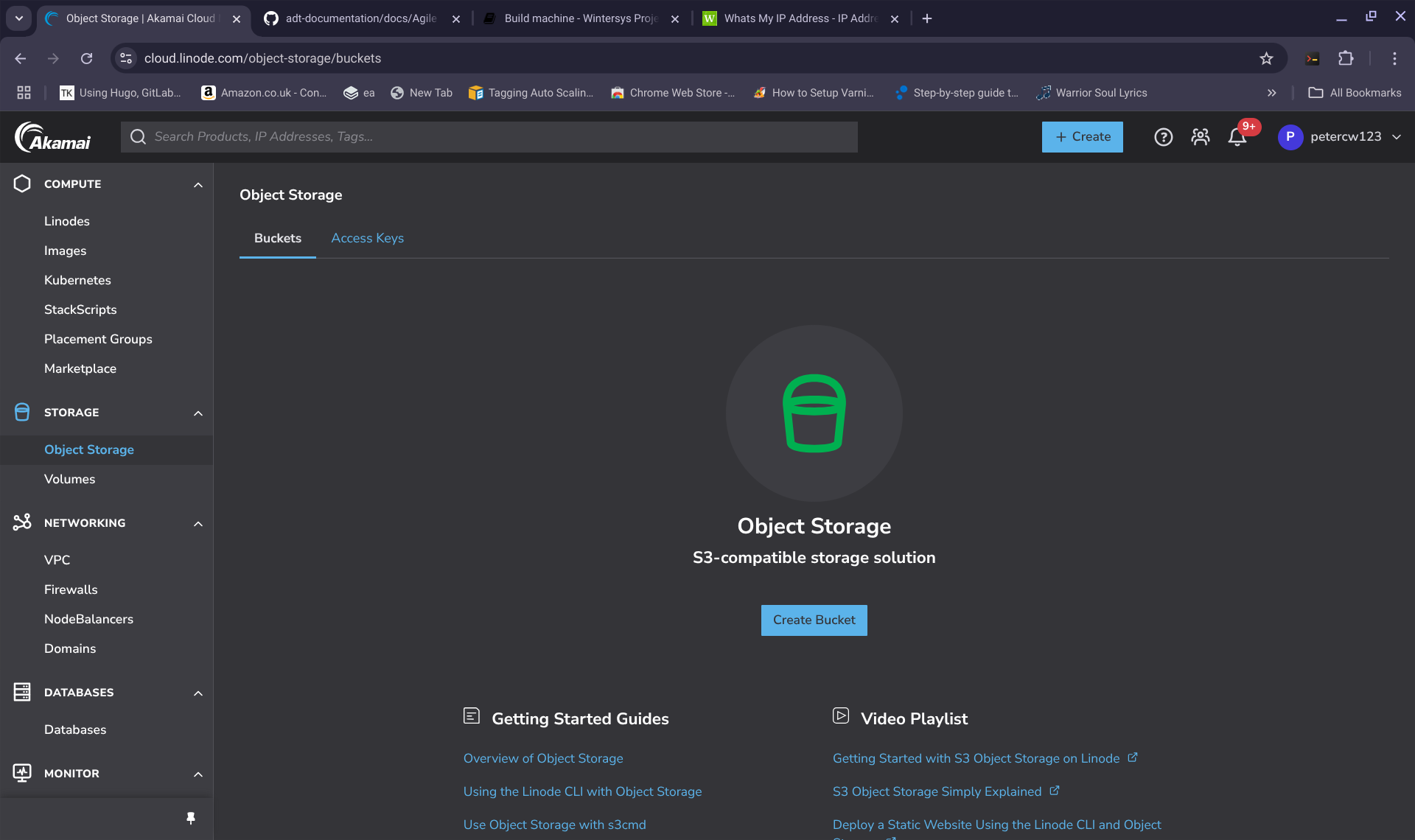The image size is (1415, 840).
Task: Open Volumes in the sidebar
Action: point(69,479)
